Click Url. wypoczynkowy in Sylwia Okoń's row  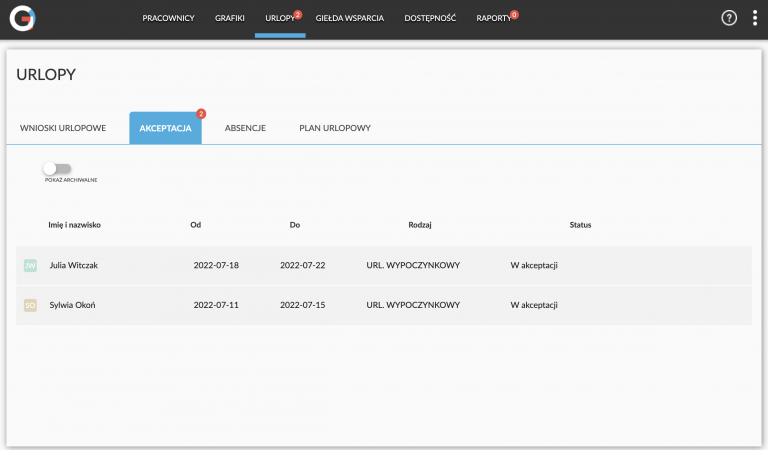point(413,305)
